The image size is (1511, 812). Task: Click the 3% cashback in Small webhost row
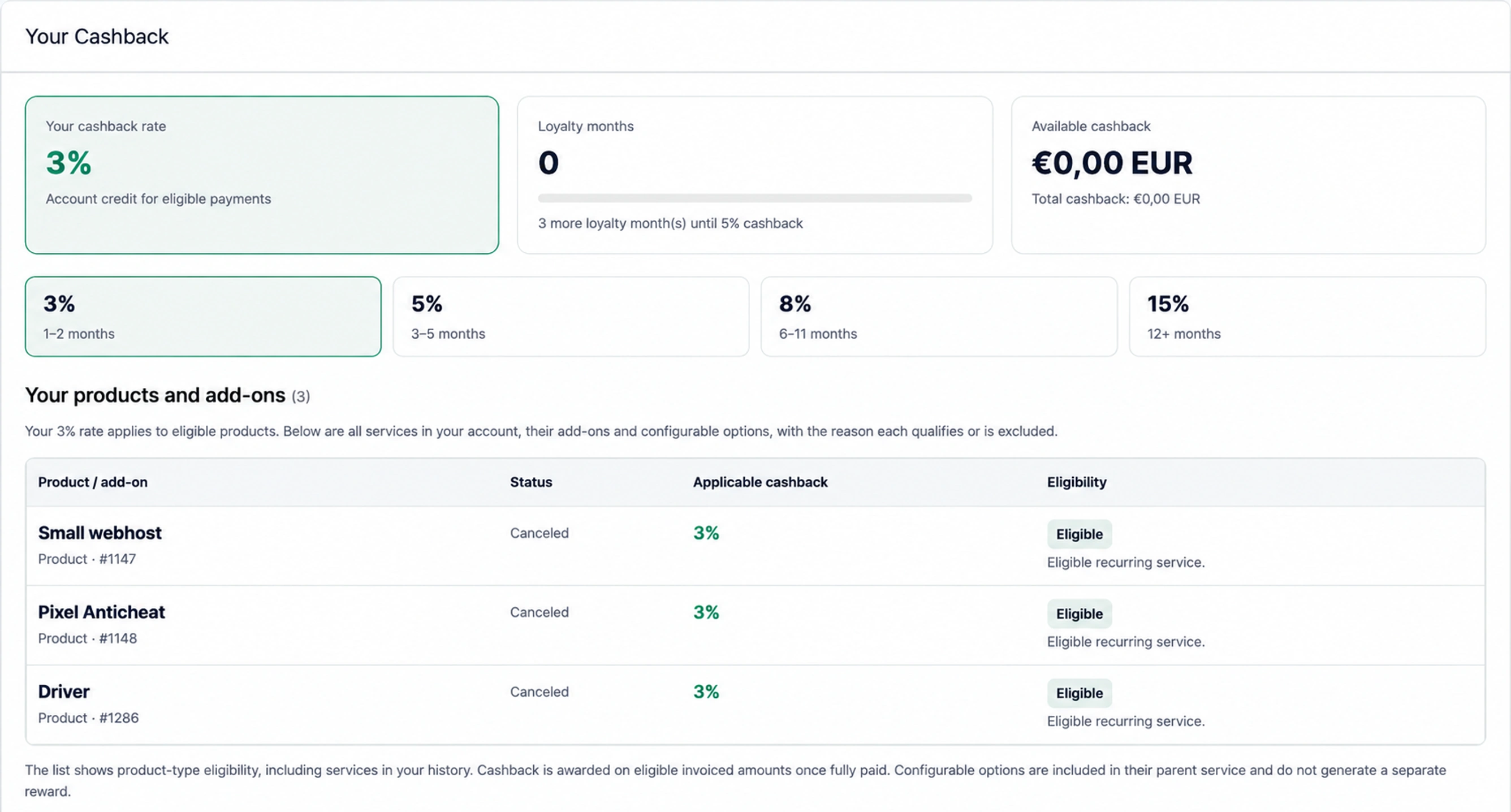(x=706, y=533)
